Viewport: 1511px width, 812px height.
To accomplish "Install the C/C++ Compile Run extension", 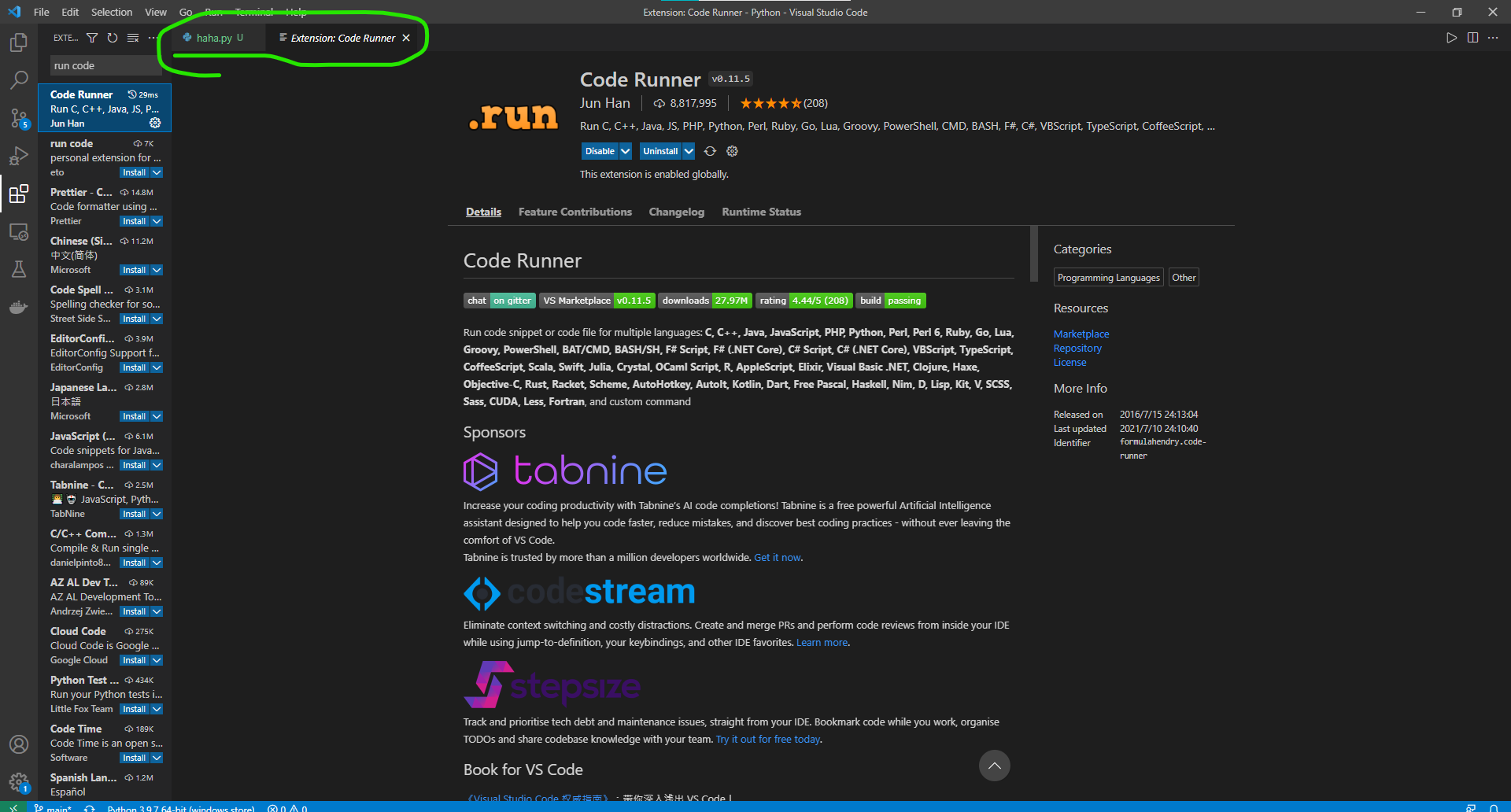I will click(x=134, y=563).
